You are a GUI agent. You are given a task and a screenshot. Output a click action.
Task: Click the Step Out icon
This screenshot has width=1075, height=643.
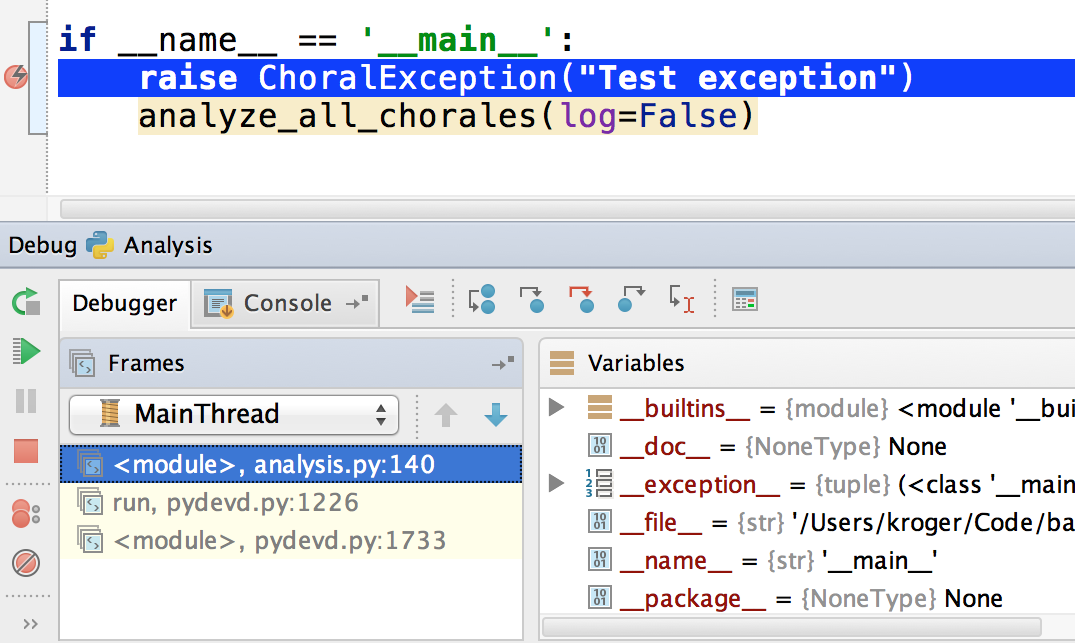click(631, 299)
